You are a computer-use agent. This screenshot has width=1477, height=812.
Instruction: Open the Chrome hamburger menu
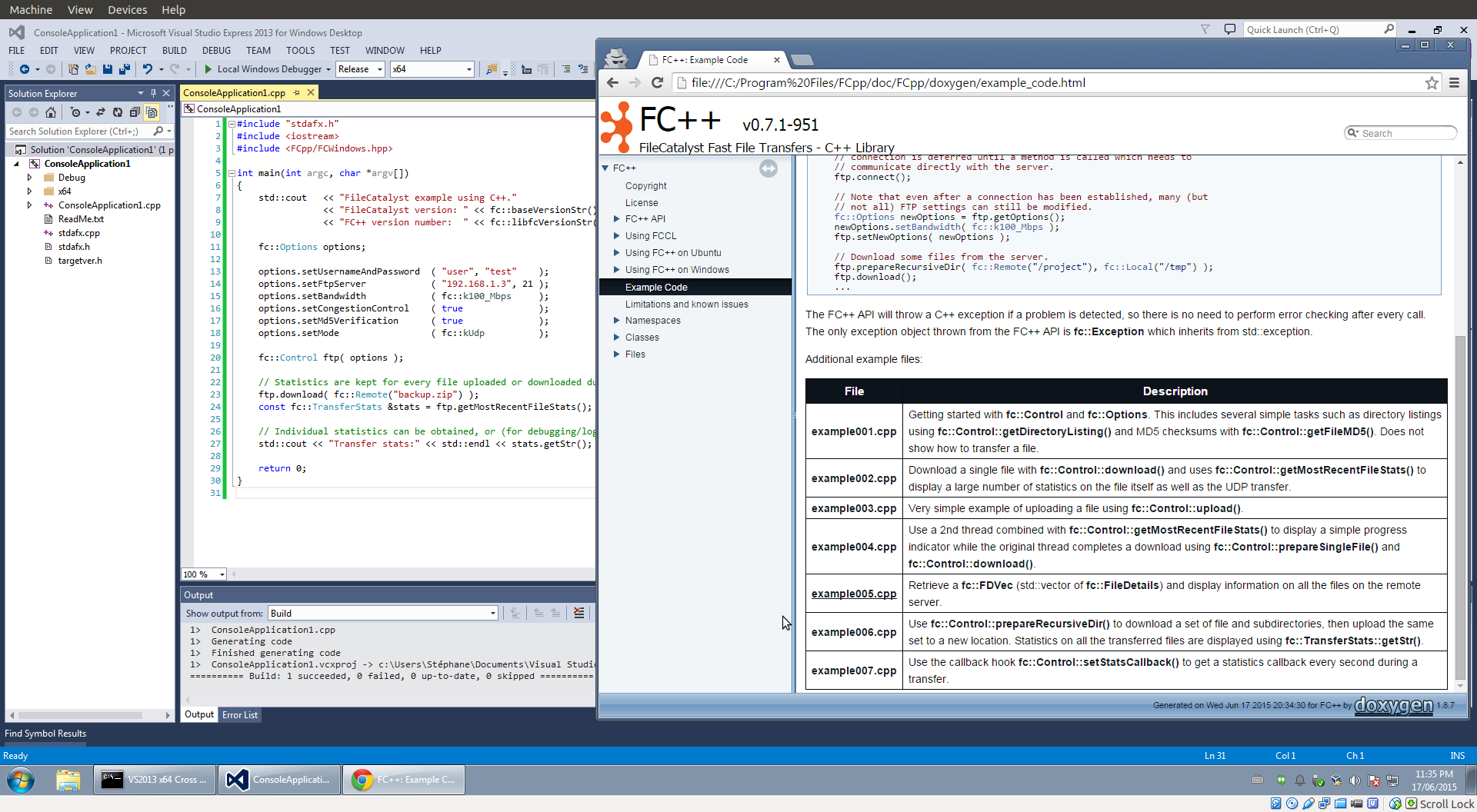1454,83
